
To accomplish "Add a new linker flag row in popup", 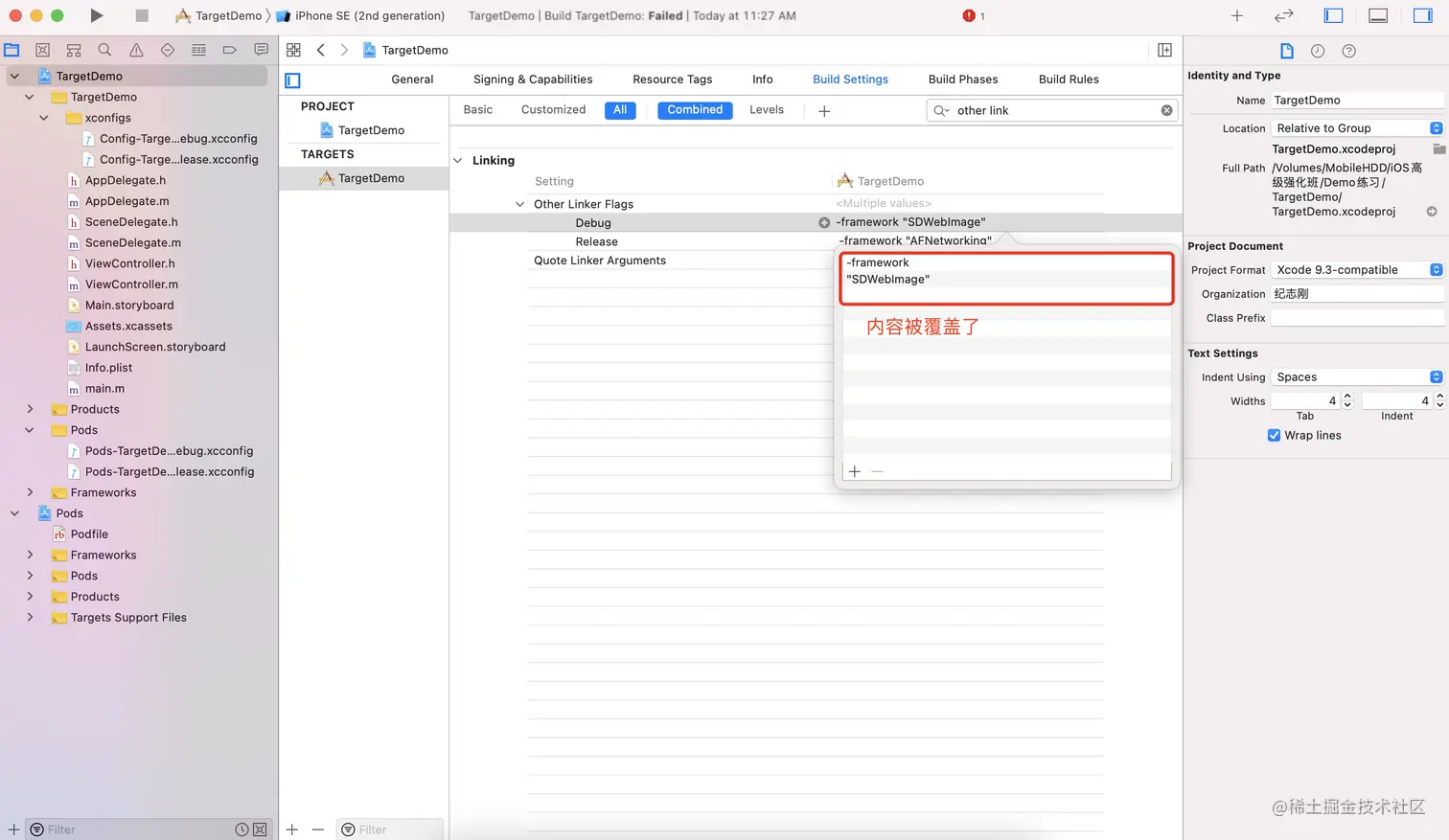I will (855, 471).
